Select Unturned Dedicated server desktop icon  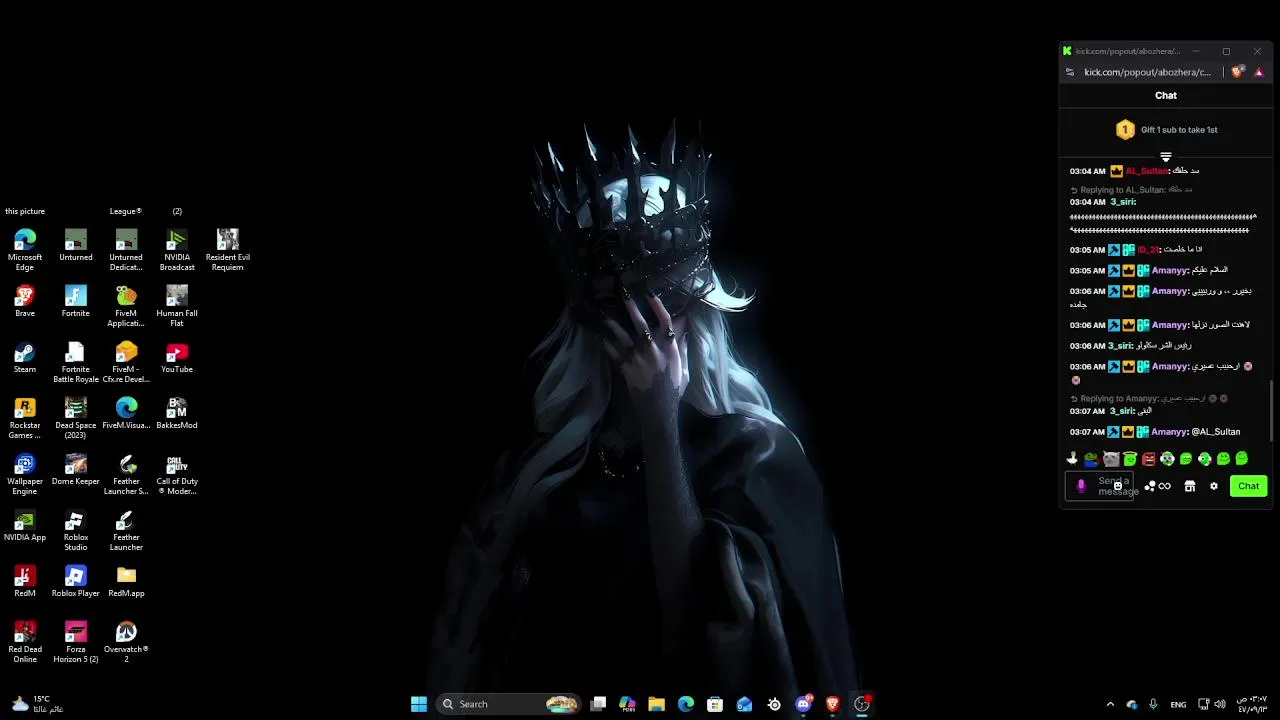point(126,250)
